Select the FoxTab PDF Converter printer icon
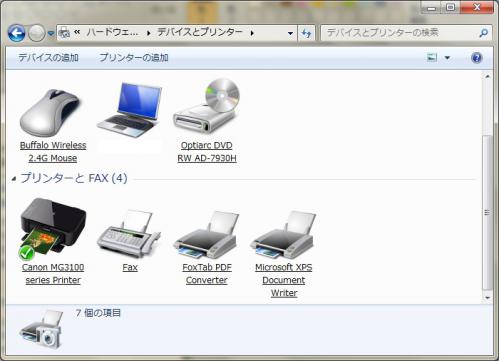499x361 pixels. (x=206, y=235)
